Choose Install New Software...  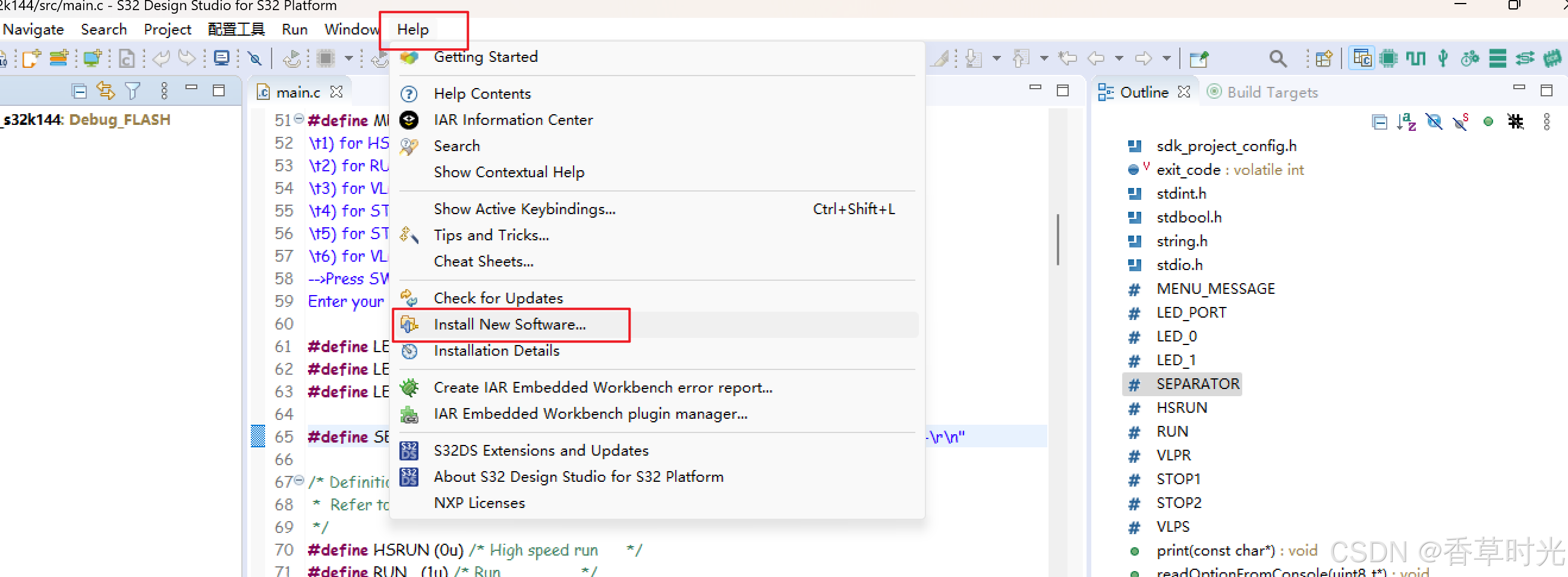tap(657, 325)
